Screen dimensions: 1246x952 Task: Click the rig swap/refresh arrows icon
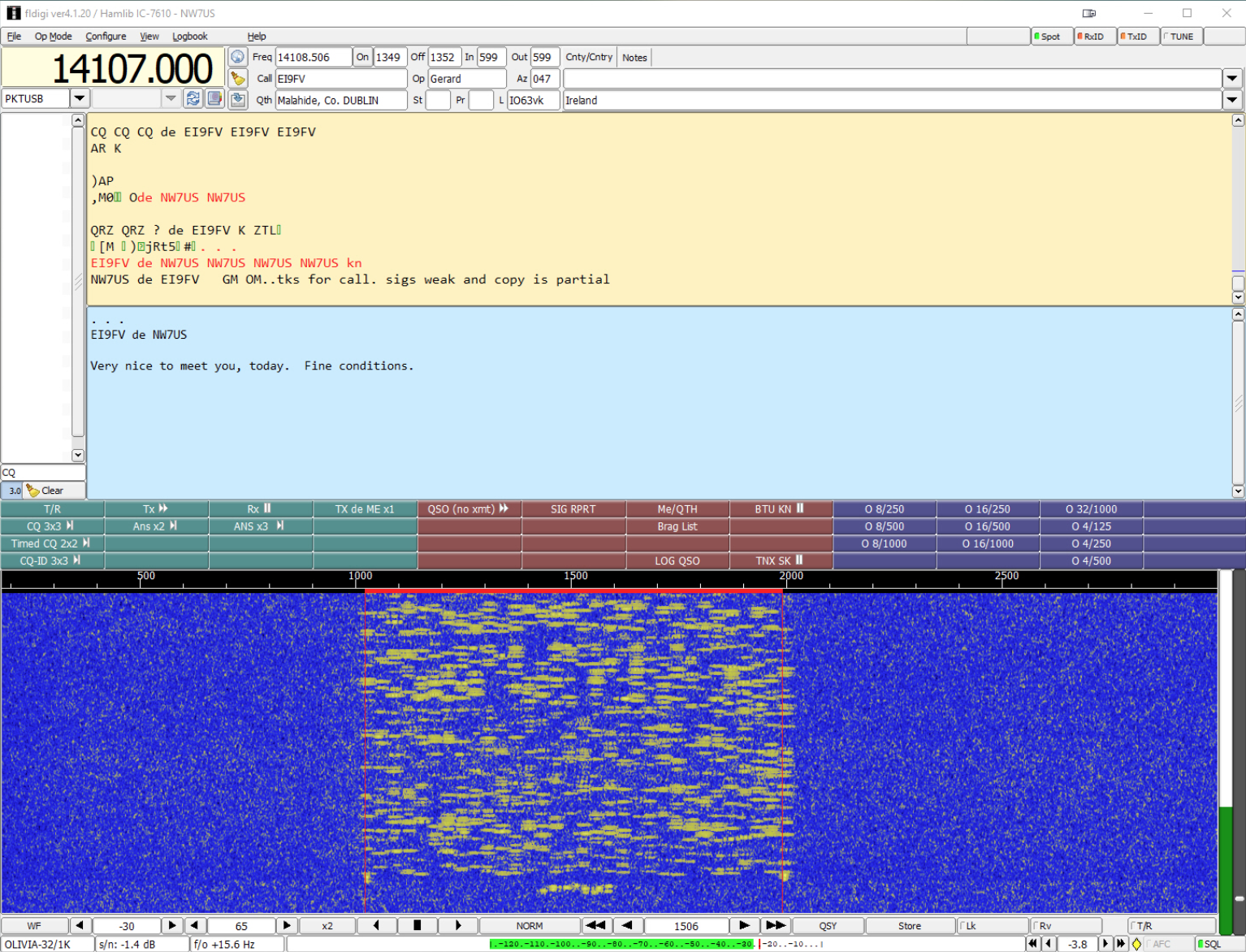[x=193, y=98]
